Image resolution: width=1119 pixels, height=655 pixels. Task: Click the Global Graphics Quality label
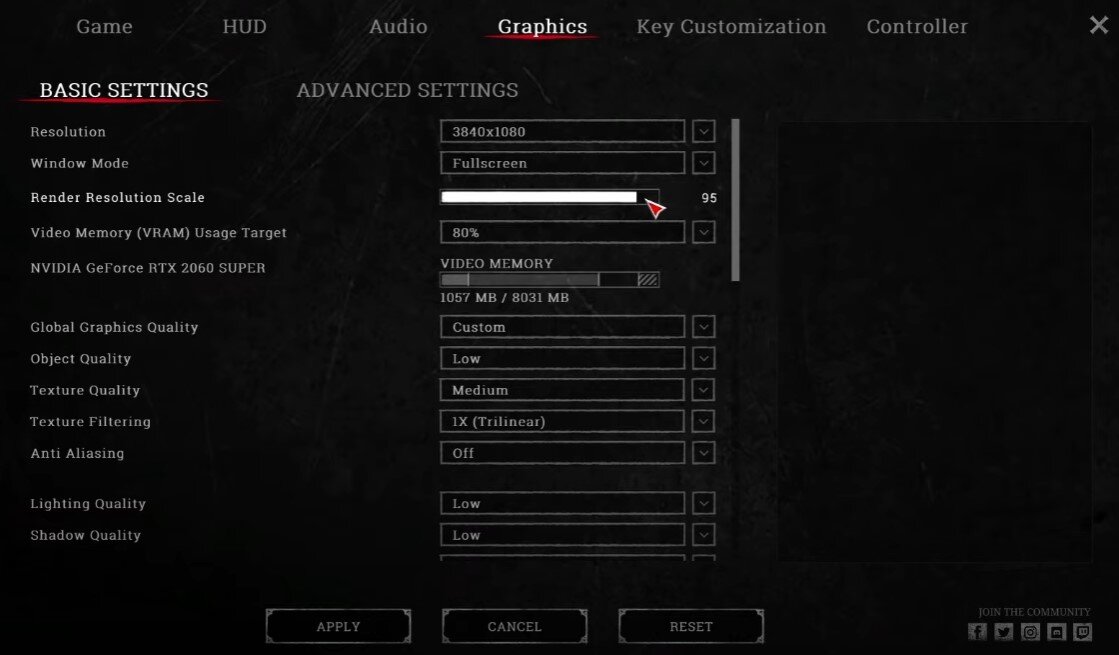pyautogui.click(x=114, y=328)
